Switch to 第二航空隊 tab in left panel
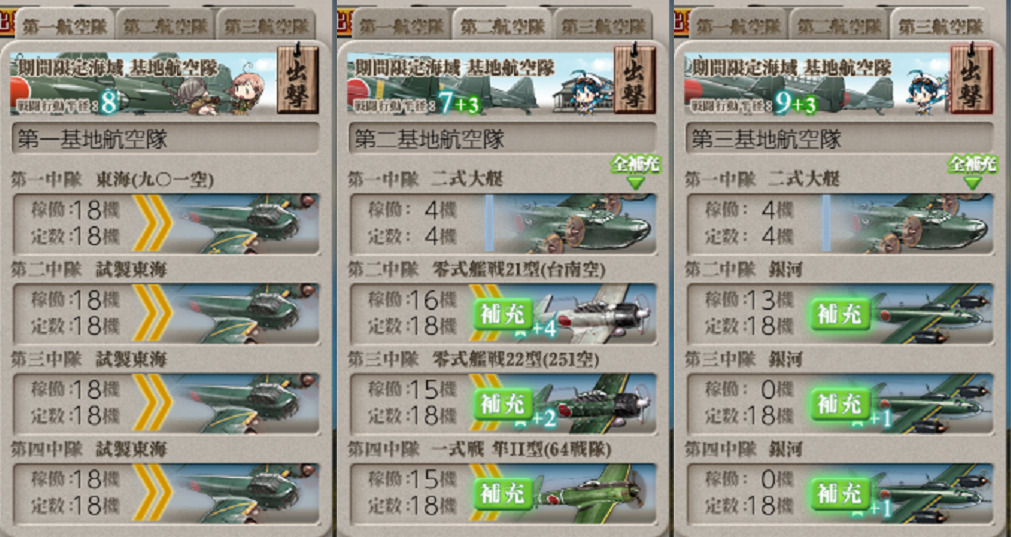 click(165, 26)
